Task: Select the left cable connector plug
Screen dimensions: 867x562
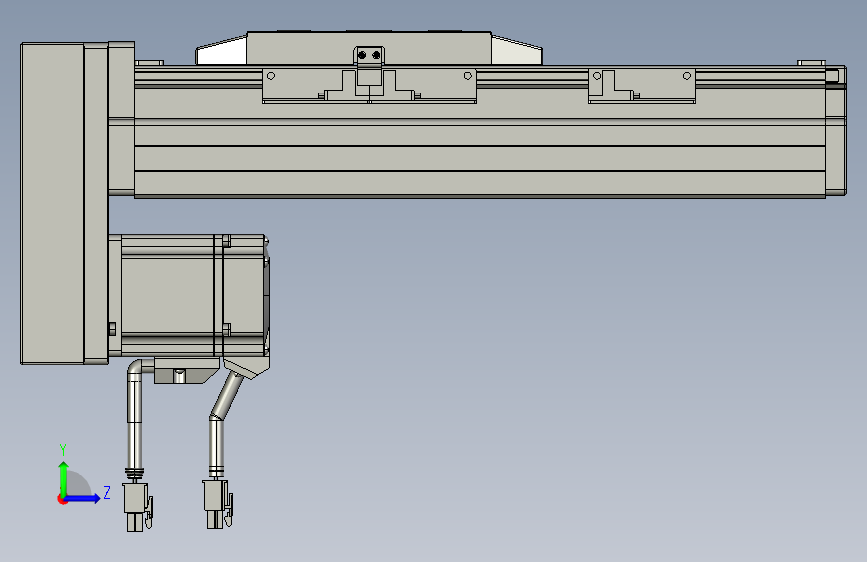Action: [x=137, y=507]
